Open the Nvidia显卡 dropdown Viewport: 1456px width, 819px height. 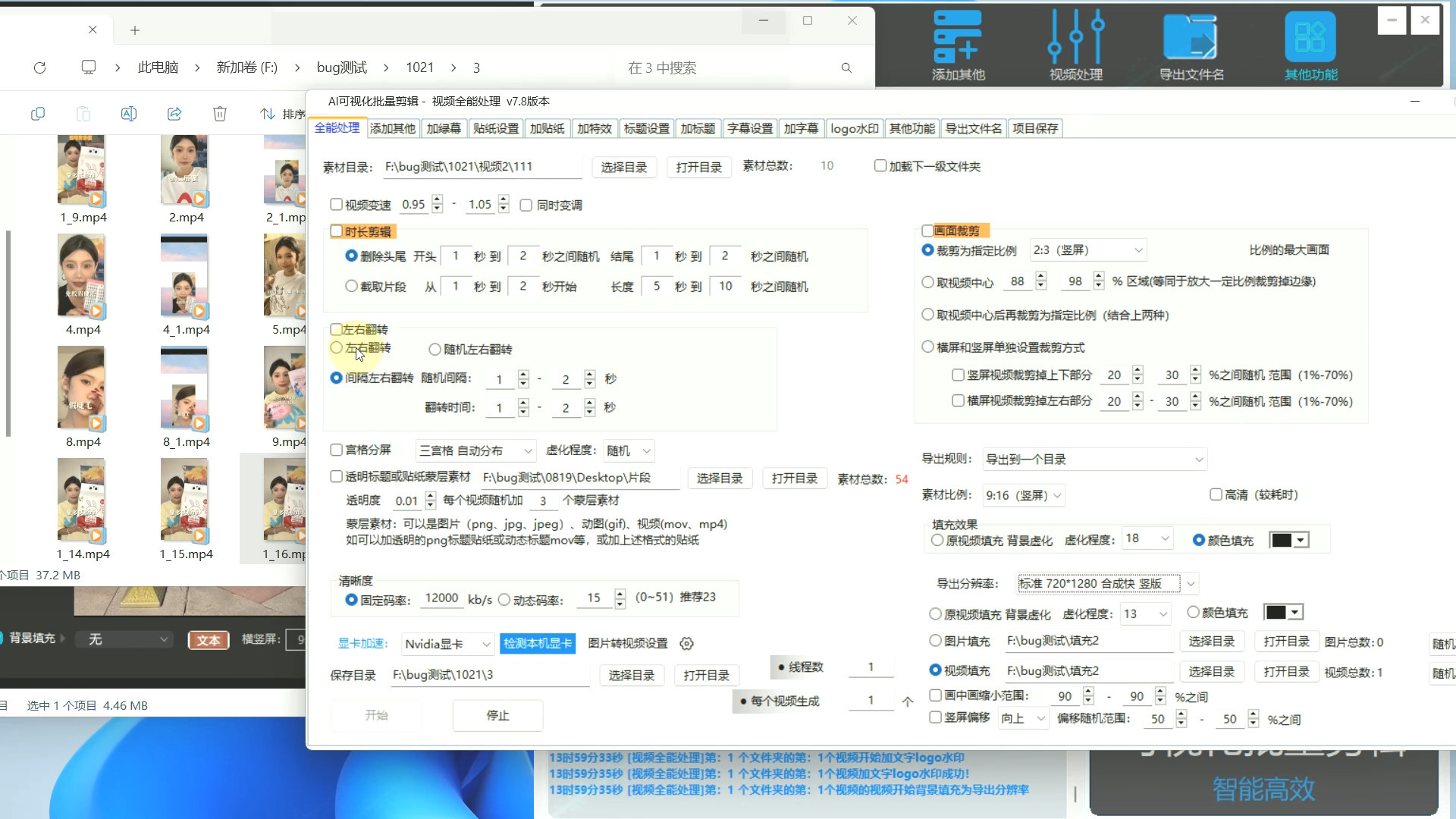pos(447,644)
